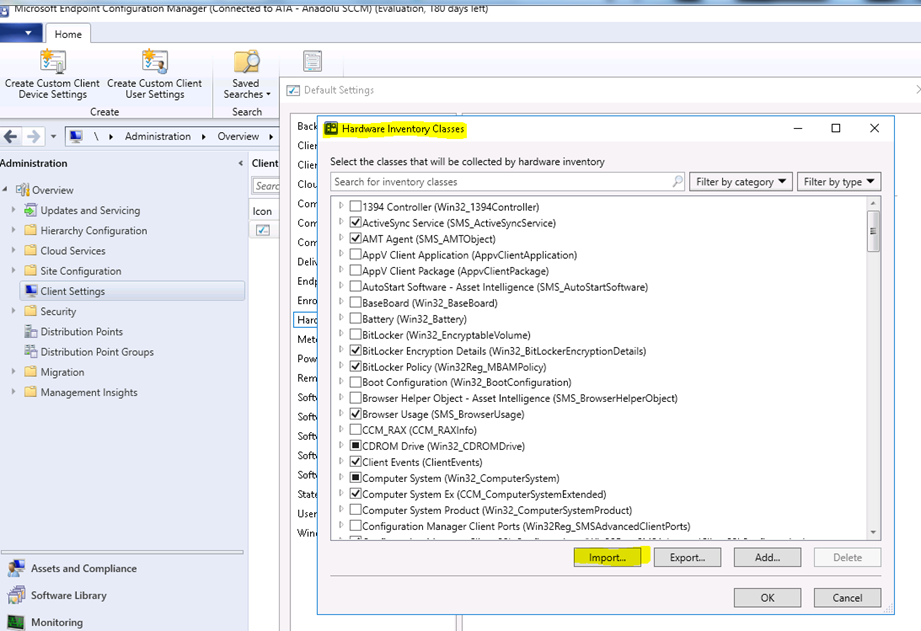The image size is (921, 631).
Task: Check the BaseBoard (Win32_BaseBoard) checkbox
Action: [x=355, y=302]
